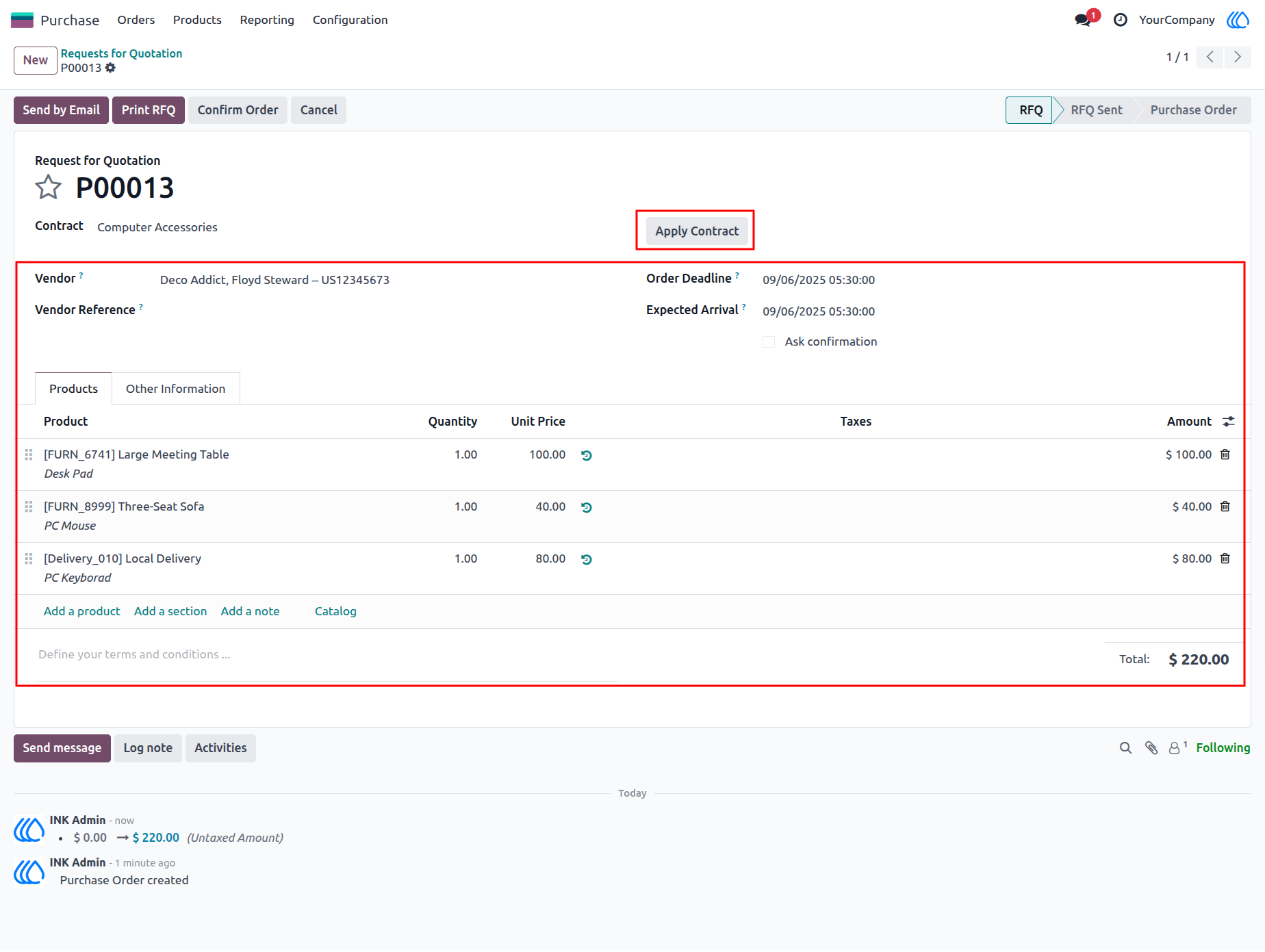Tick the Ask confirmation checkbox

[x=769, y=342]
